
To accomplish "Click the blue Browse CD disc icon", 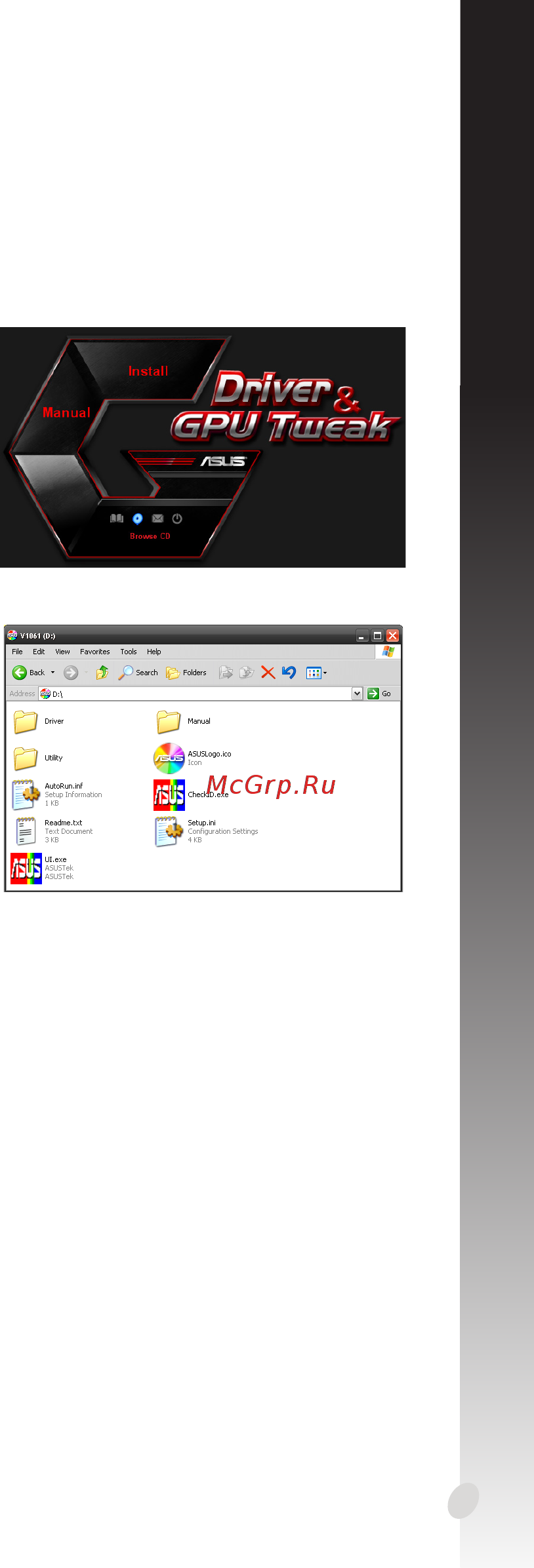I will [x=137, y=519].
